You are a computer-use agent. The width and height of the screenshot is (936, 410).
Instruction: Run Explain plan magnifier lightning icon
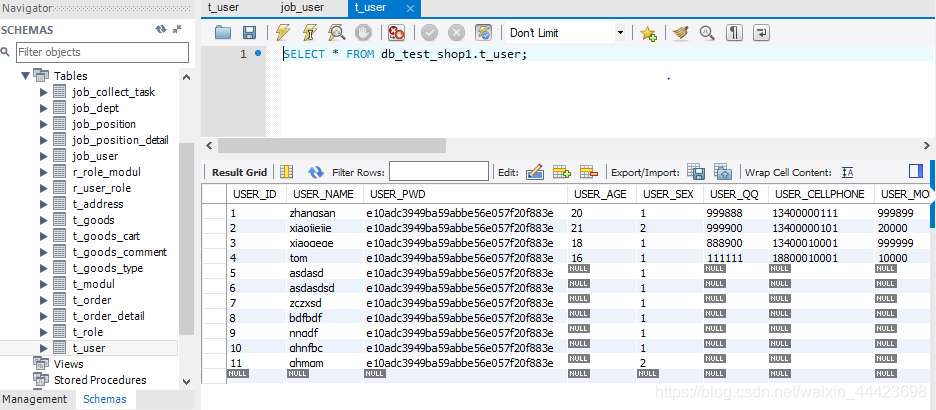coord(337,33)
